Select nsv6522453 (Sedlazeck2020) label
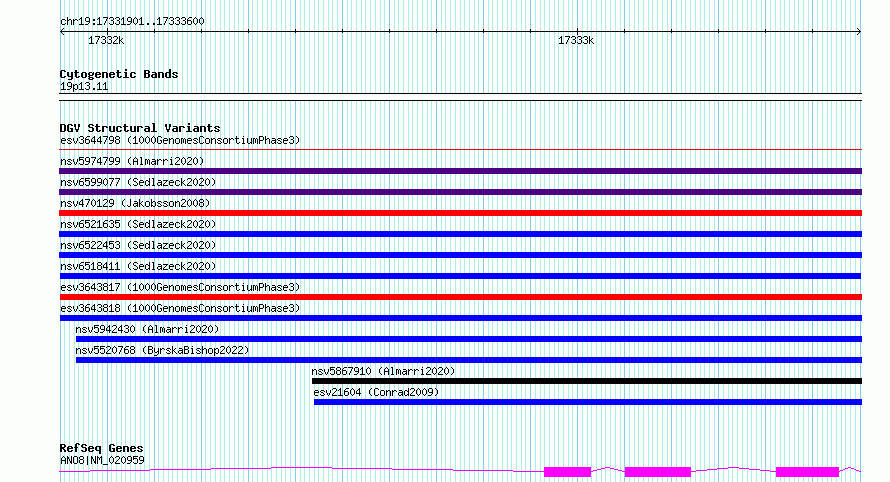The width and height of the screenshot is (890, 482). click(138, 245)
